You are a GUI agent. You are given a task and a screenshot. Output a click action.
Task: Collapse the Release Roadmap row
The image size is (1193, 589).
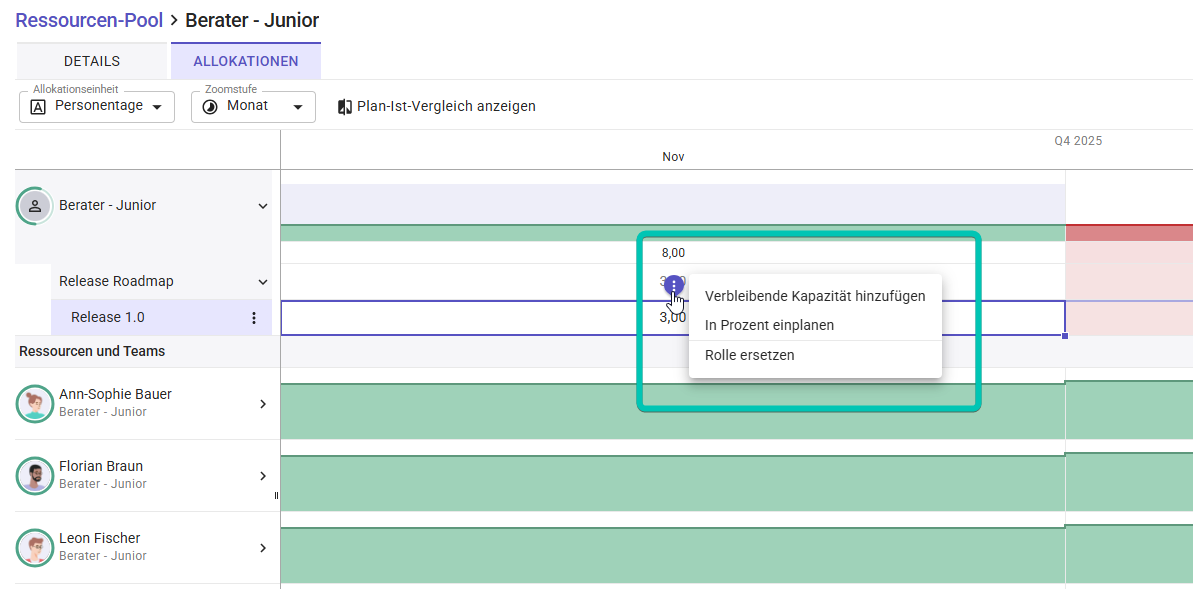[x=263, y=282]
